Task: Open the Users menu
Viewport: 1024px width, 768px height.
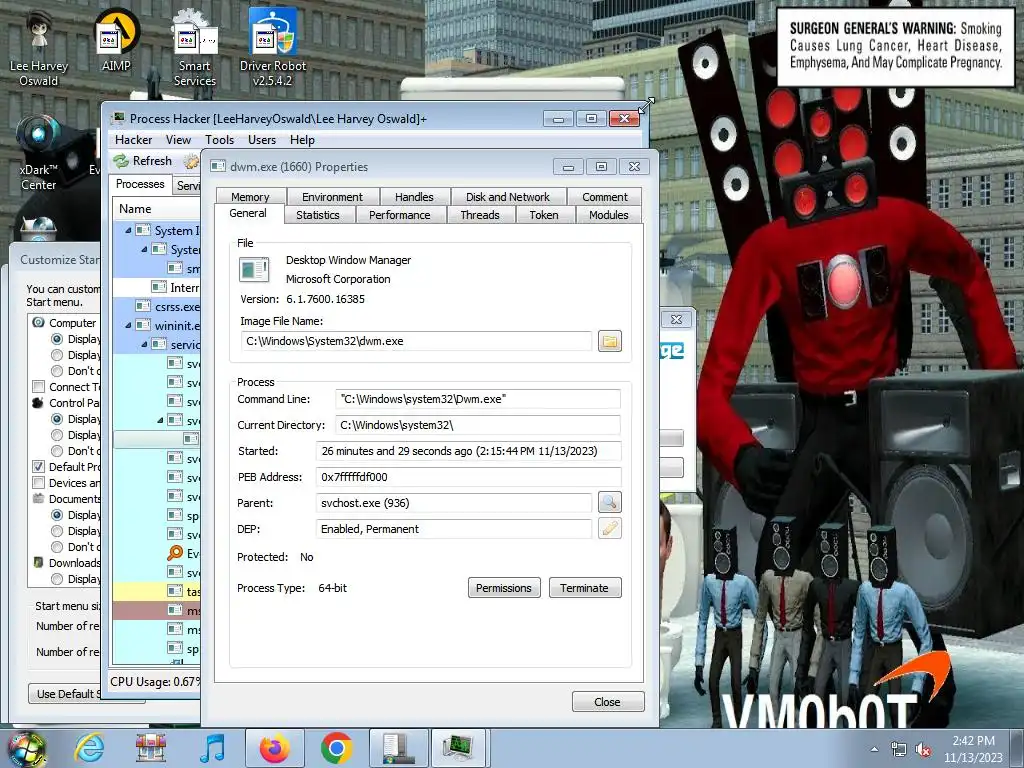Action: coord(262,140)
